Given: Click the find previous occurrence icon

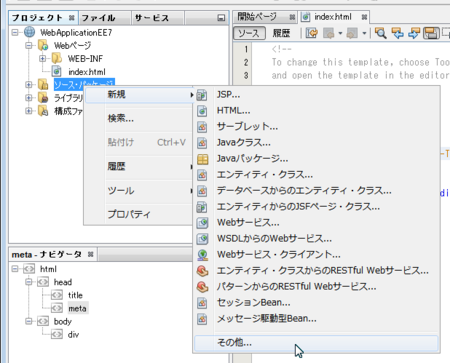Looking at the screenshot, I should [397, 33].
